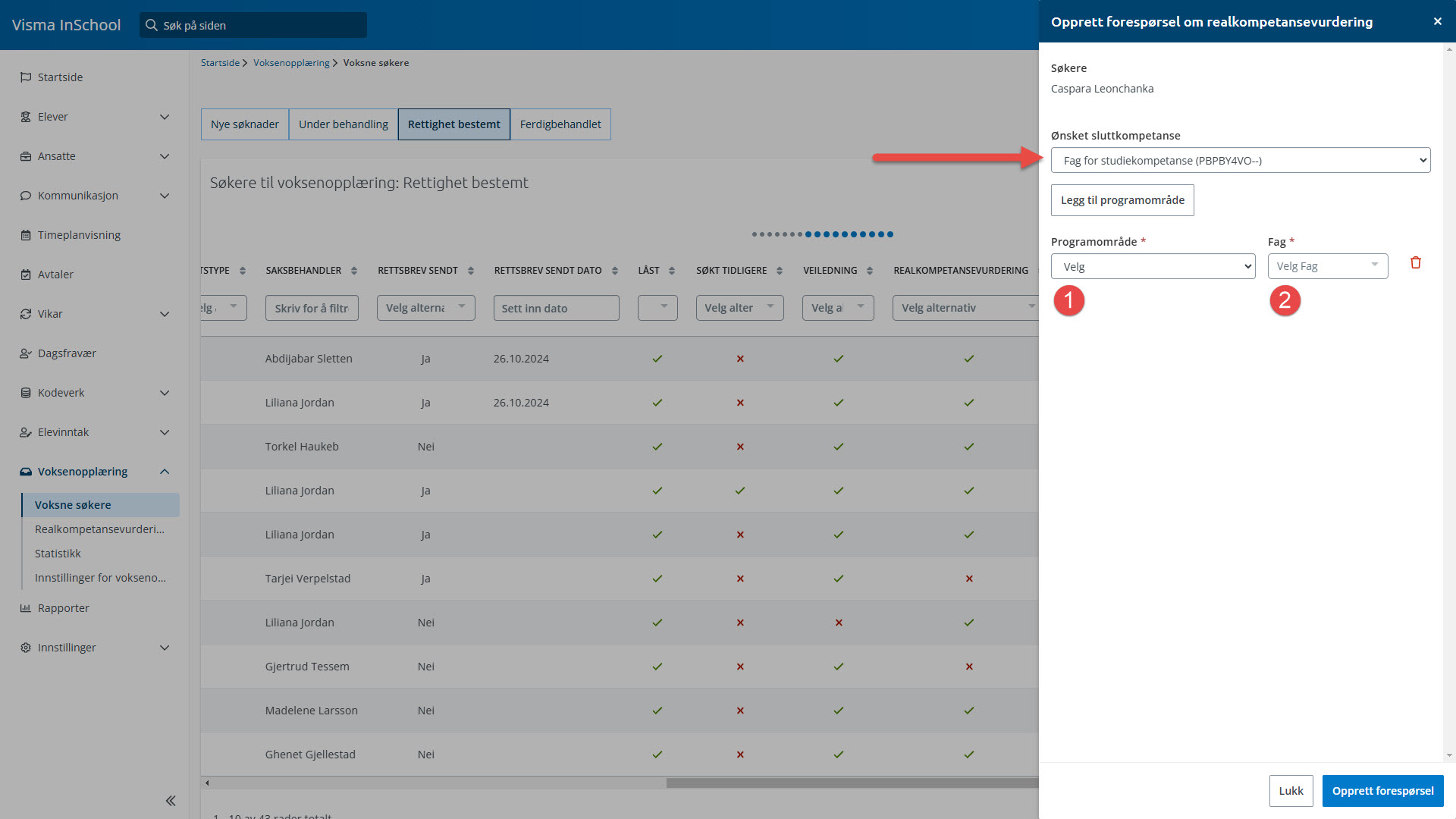Open Startside flag icon in sidebar

click(x=26, y=77)
